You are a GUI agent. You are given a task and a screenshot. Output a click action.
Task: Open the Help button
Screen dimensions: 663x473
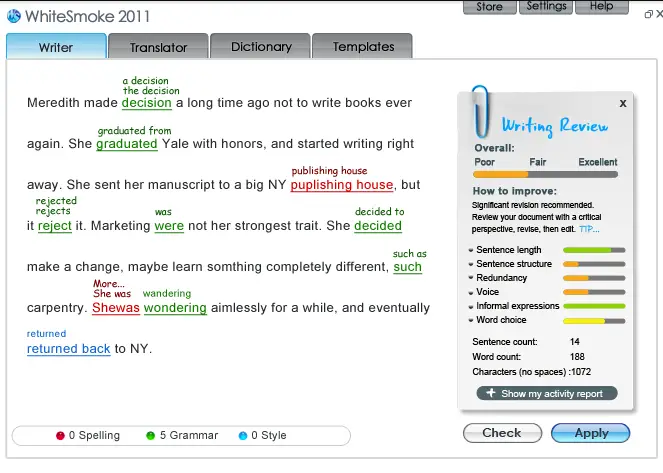coord(602,7)
